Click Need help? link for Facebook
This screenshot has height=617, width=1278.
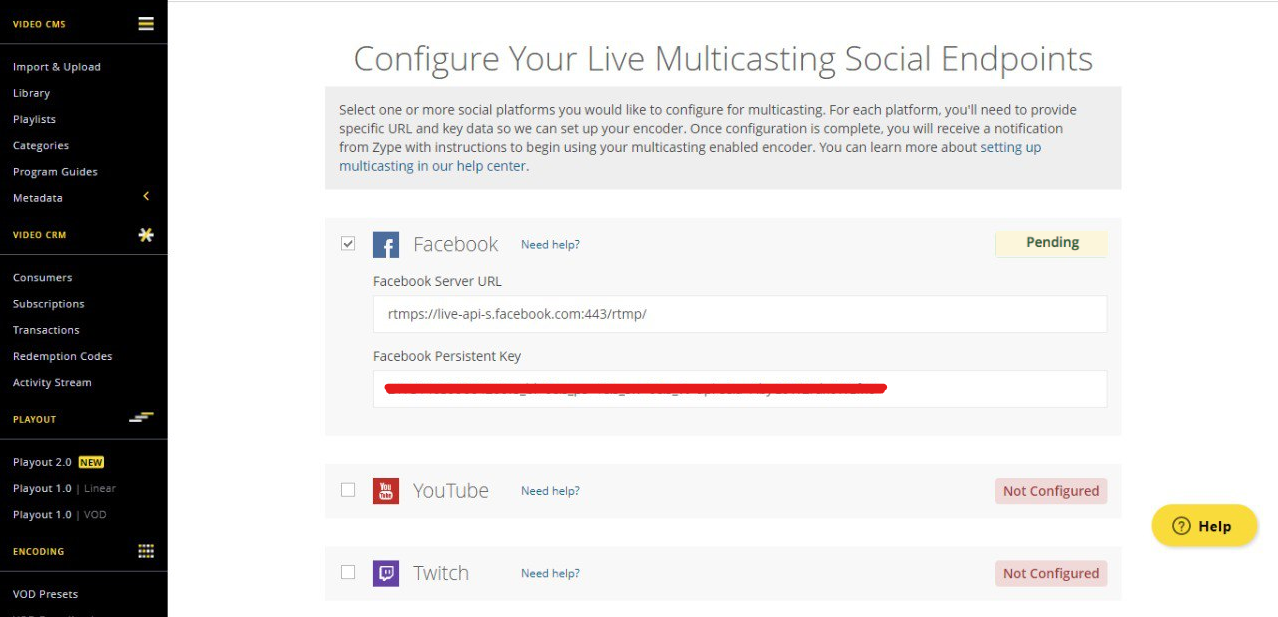click(x=550, y=244)
